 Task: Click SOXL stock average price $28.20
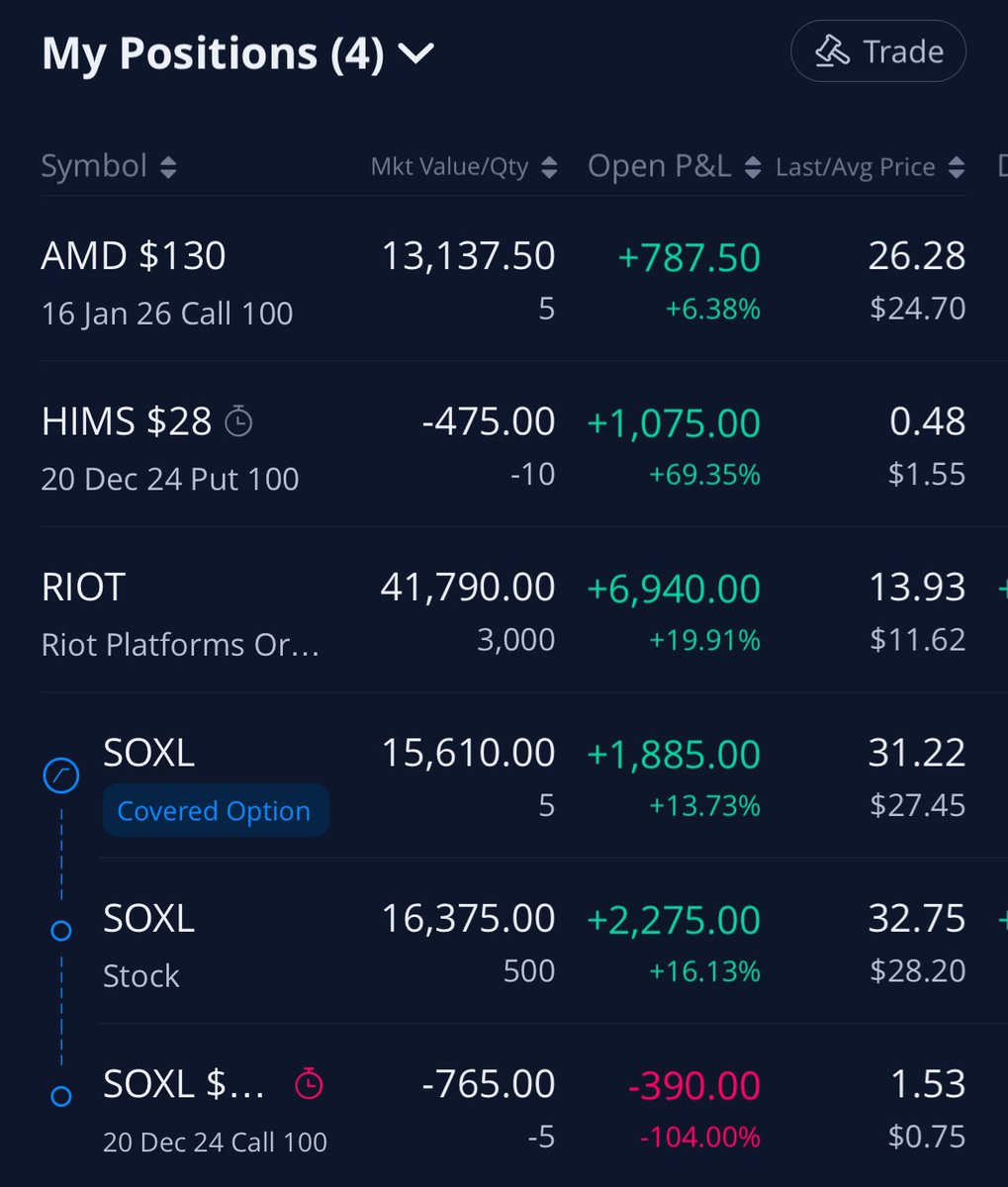coord(918,970)
